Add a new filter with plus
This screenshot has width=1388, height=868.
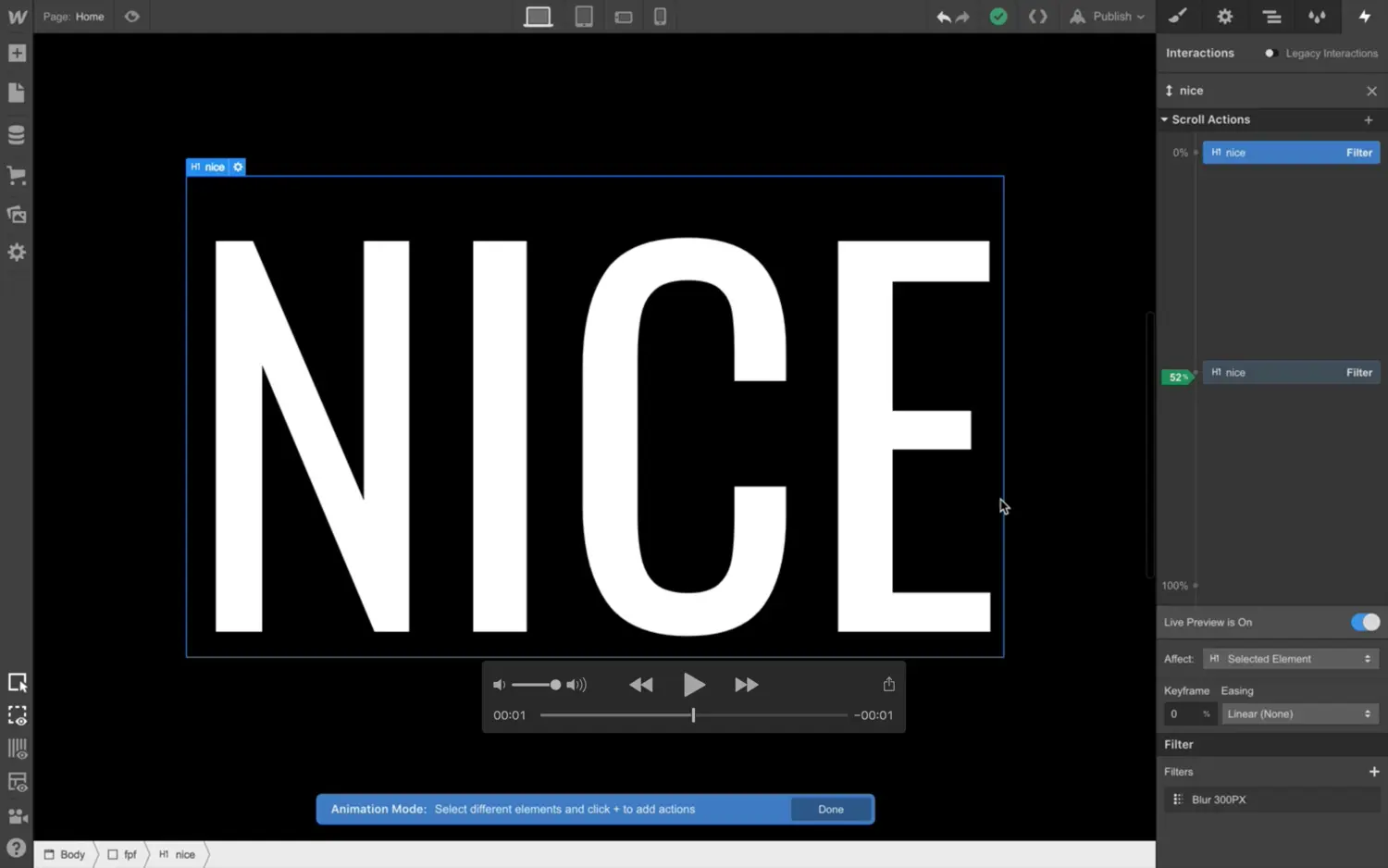click(x=1373, y=772)
